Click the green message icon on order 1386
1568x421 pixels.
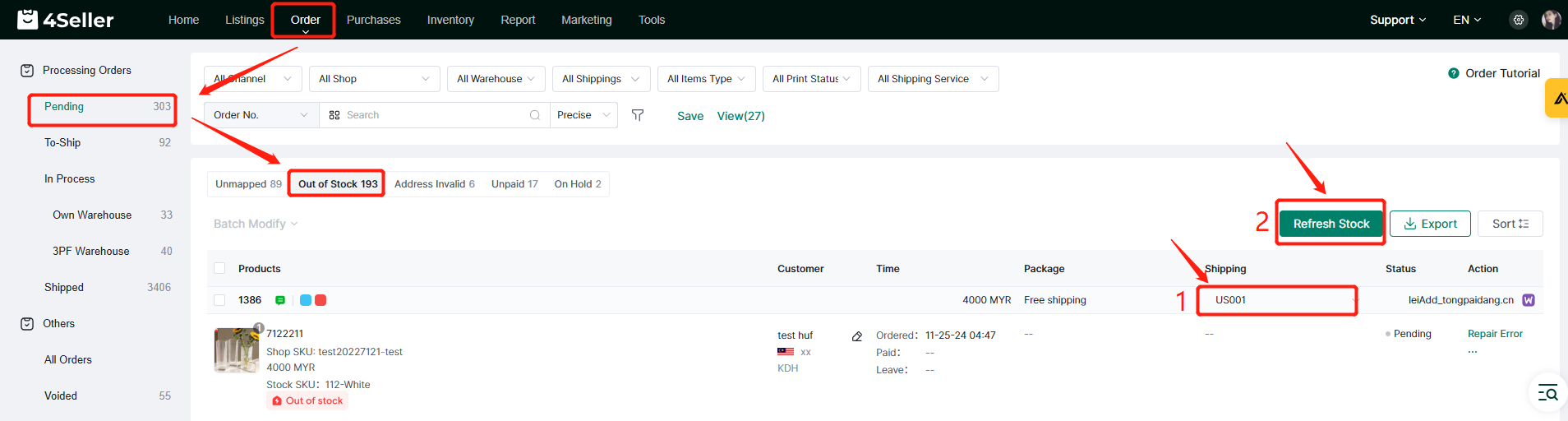(280, 300)
